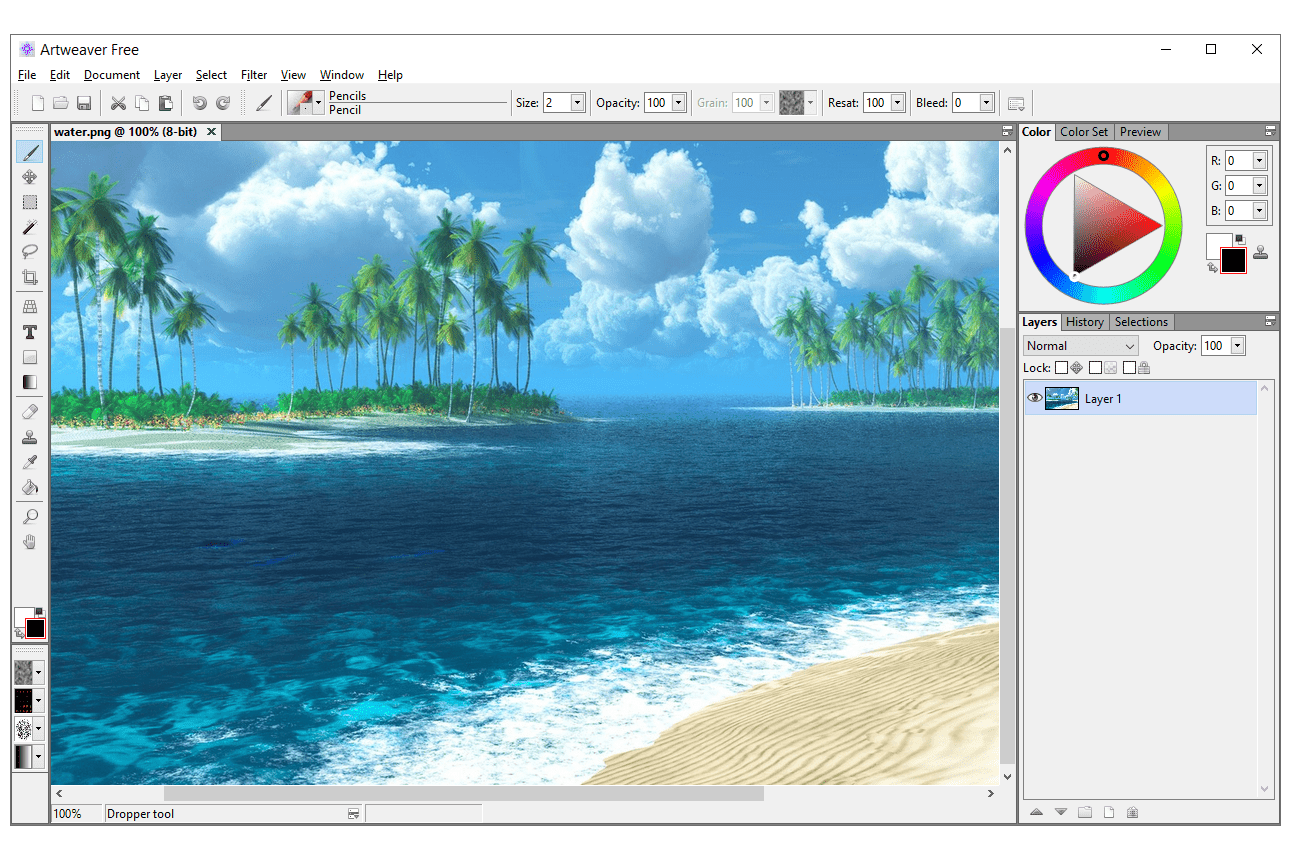Hide Layer 1 using the eye icon
The image size is (1292, 861).
point(1035,398)
